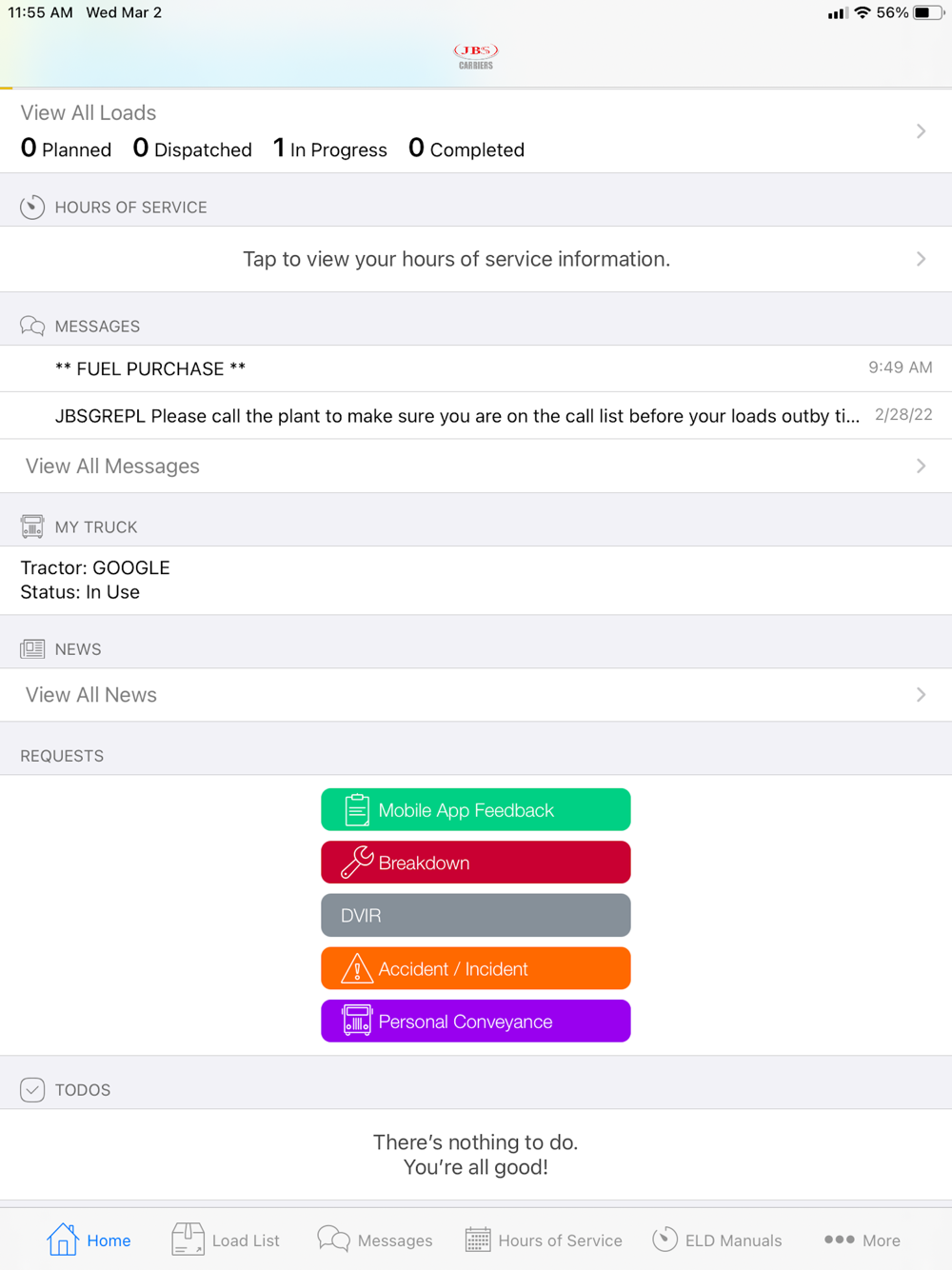Tap to view hours of service information

[x=476, y=259]
